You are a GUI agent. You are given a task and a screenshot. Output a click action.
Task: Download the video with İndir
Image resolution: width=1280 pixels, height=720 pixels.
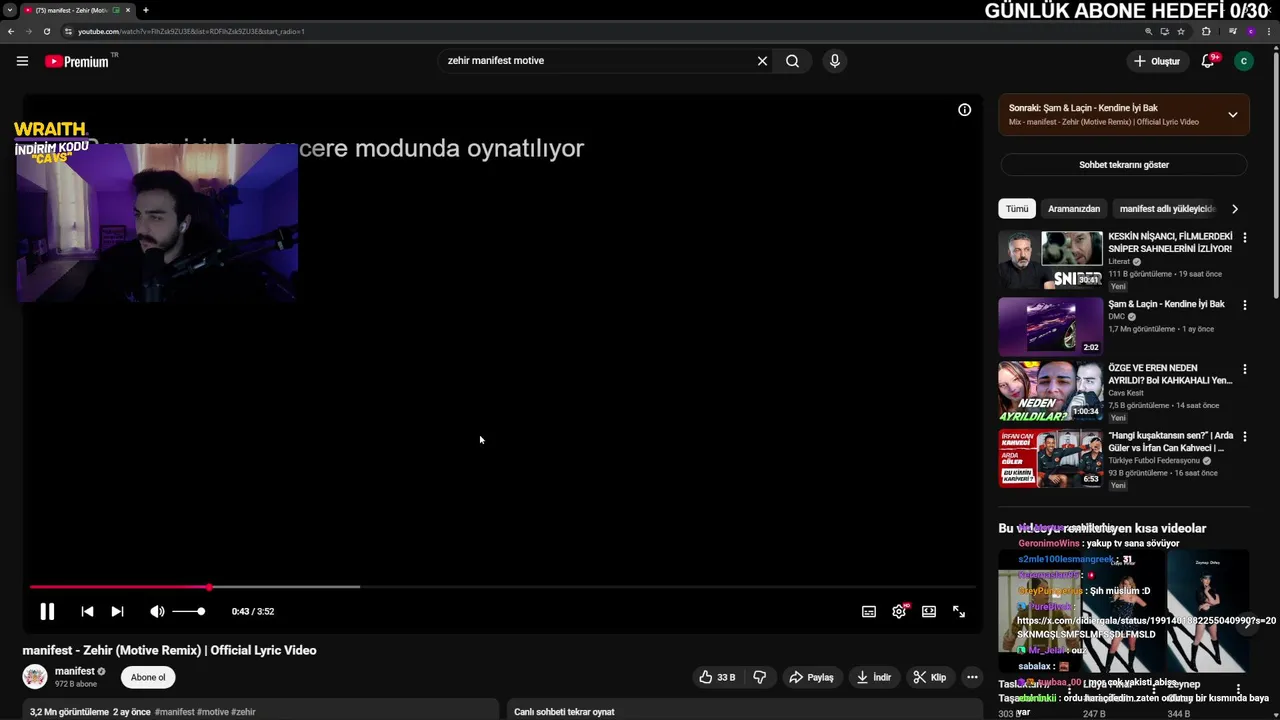point(873,678)
